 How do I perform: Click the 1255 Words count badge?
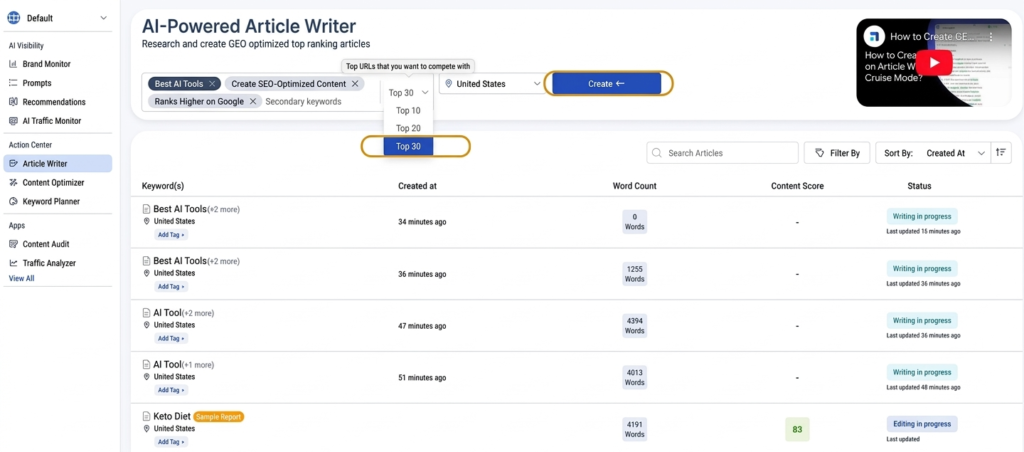pos(635,274)
